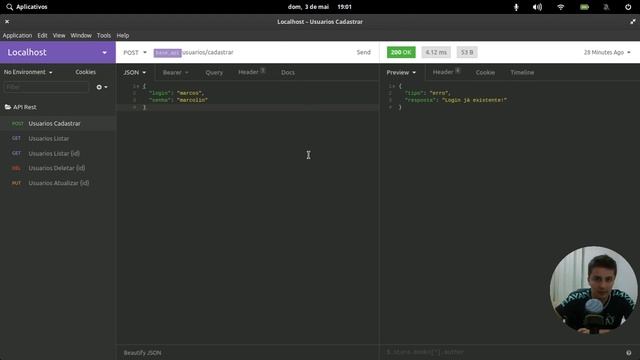Click the 53 B response size badge
The image size is (640, 360).
467,52
